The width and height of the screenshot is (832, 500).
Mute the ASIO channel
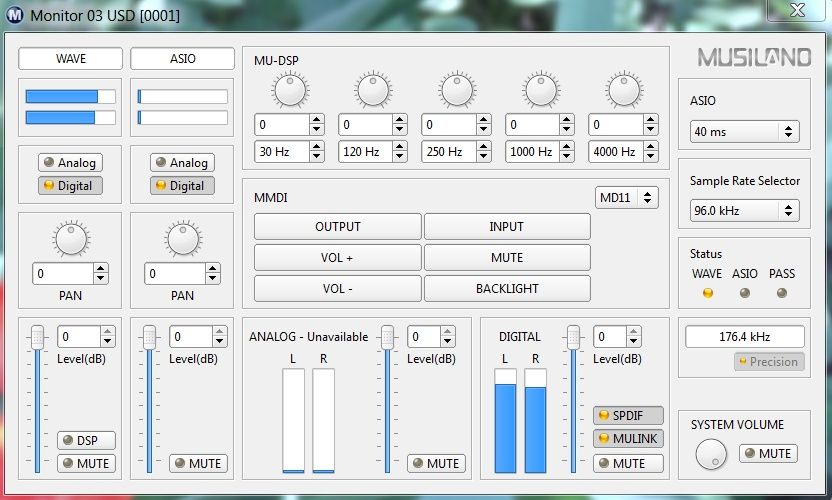point(198,463)
